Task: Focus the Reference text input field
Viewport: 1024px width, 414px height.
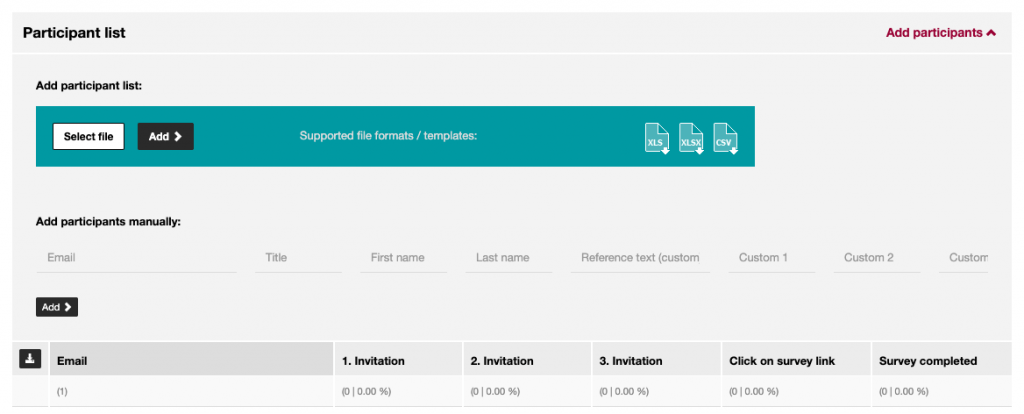Action: 640,258
